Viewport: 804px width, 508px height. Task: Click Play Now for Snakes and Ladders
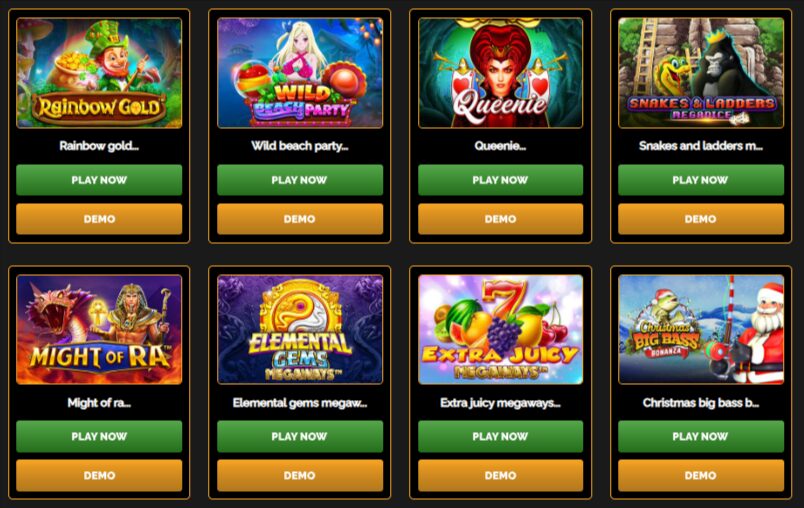(701, 180)
